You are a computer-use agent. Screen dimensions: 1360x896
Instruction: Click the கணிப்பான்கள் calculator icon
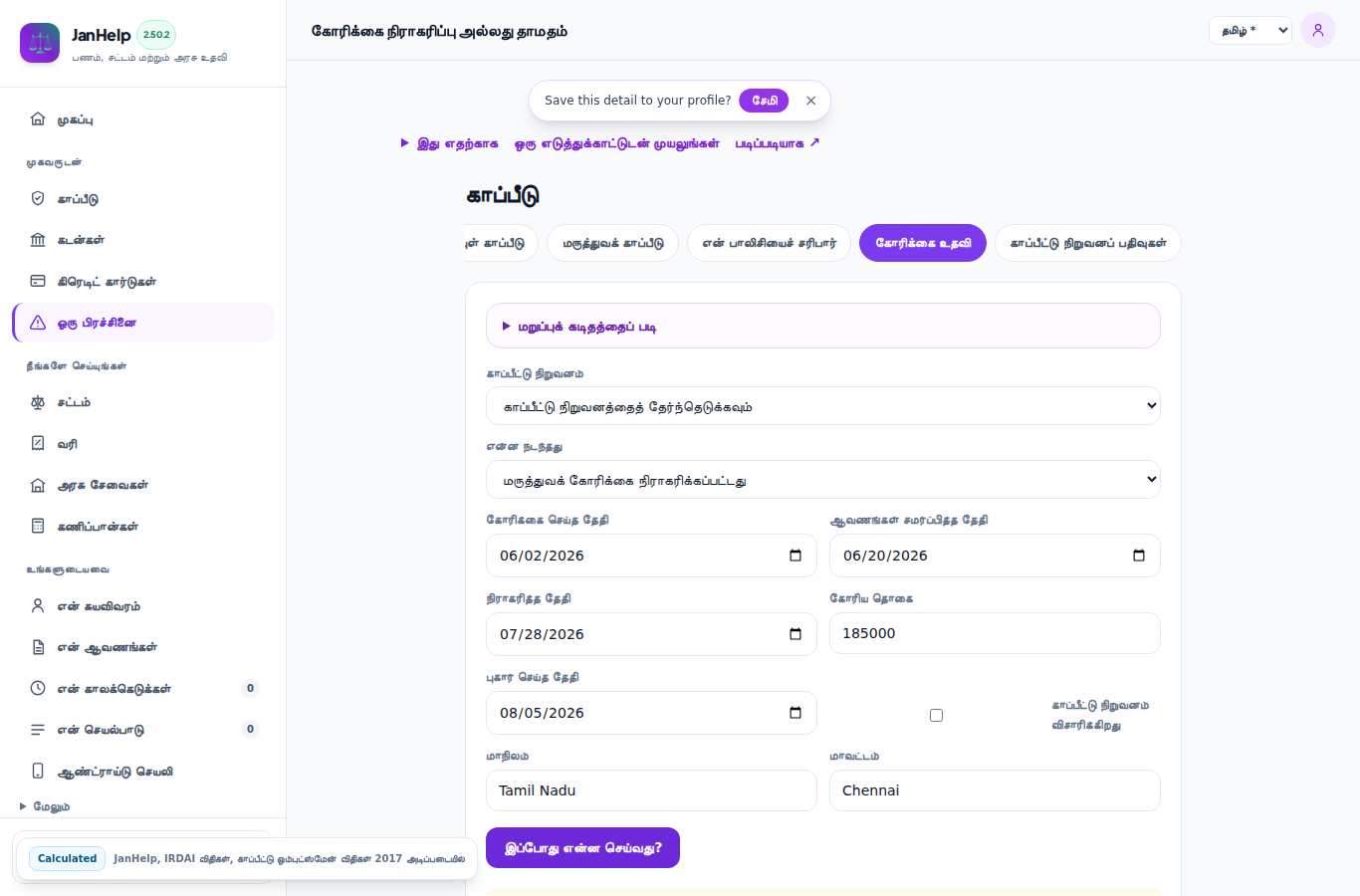coord(38,526)
